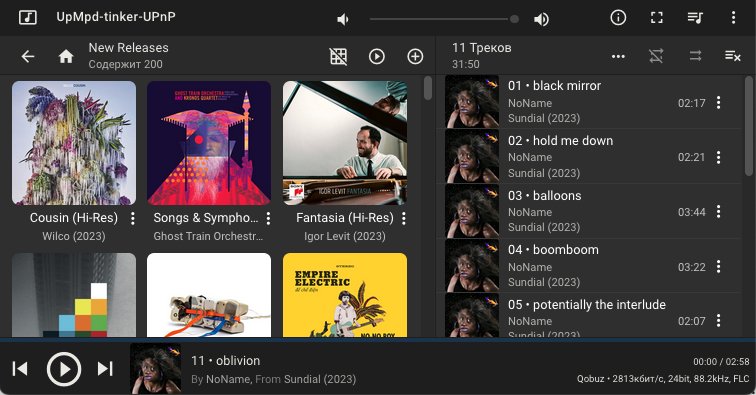This screenshot has height=395, width=756.
Task: Click the browser pane scrollbar
Action: (x=428, y=88)
